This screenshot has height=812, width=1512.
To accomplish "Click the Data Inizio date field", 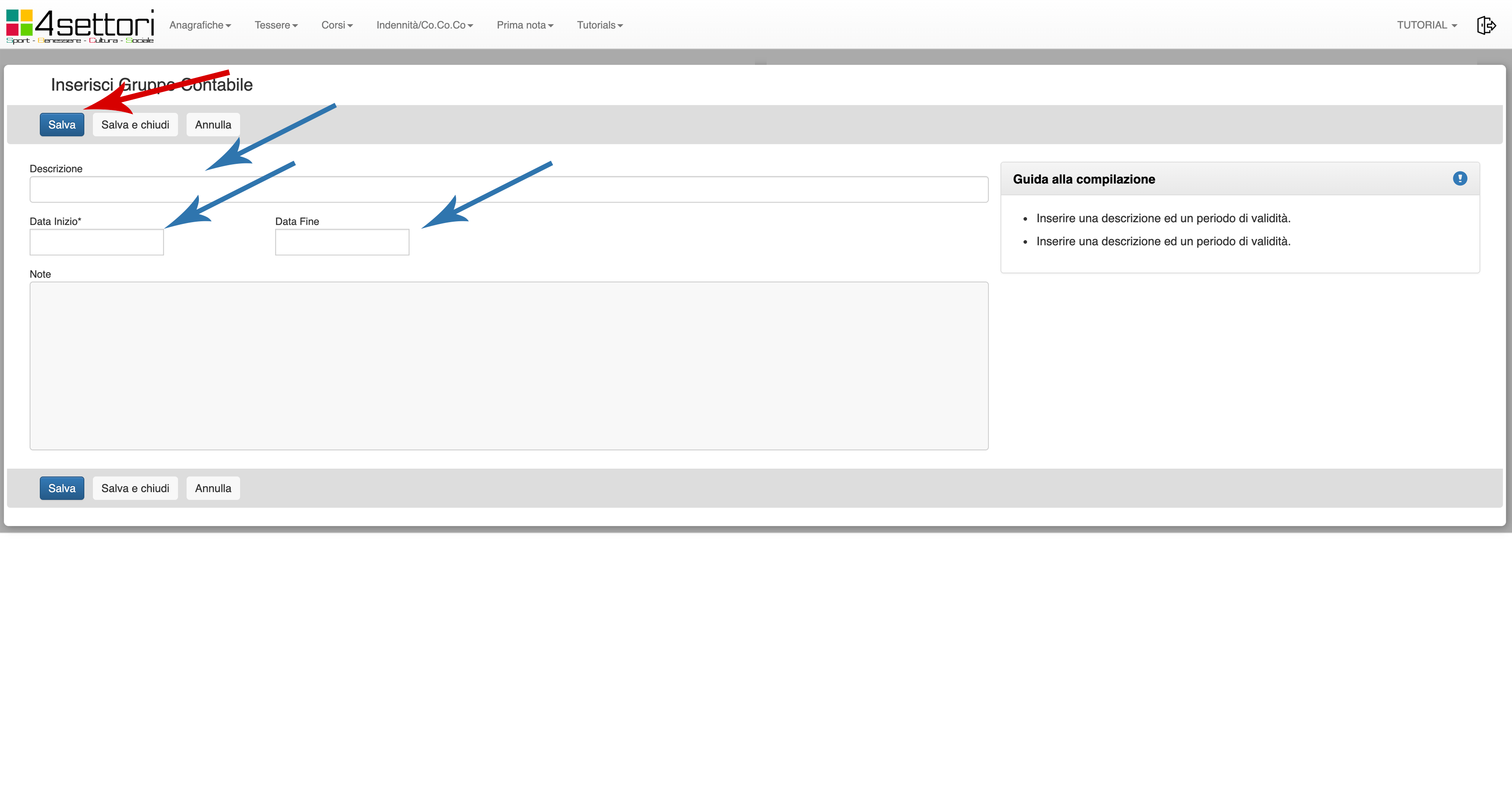I will 97,243.
